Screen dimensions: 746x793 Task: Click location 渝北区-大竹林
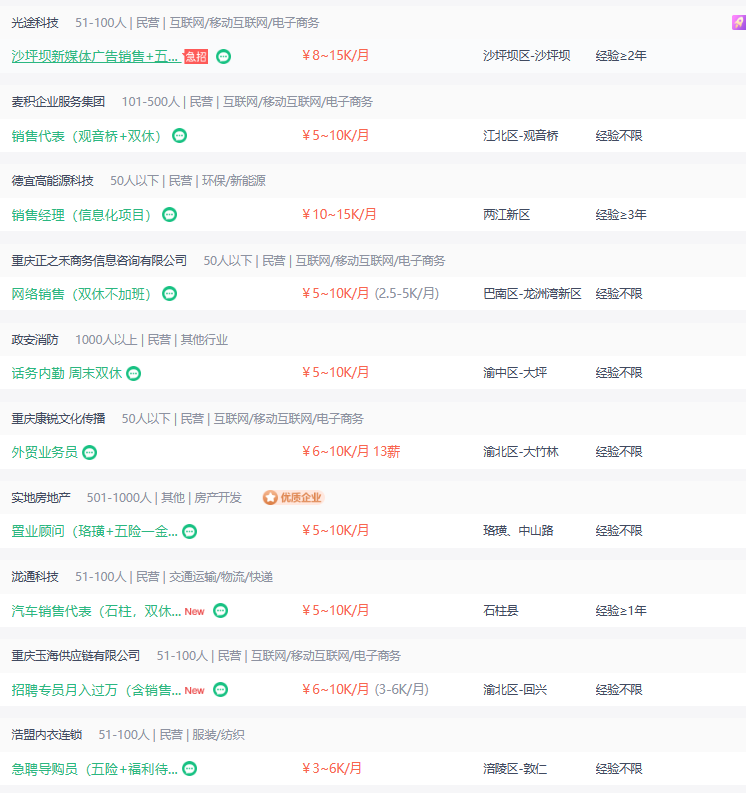click(x=520, y=452)
